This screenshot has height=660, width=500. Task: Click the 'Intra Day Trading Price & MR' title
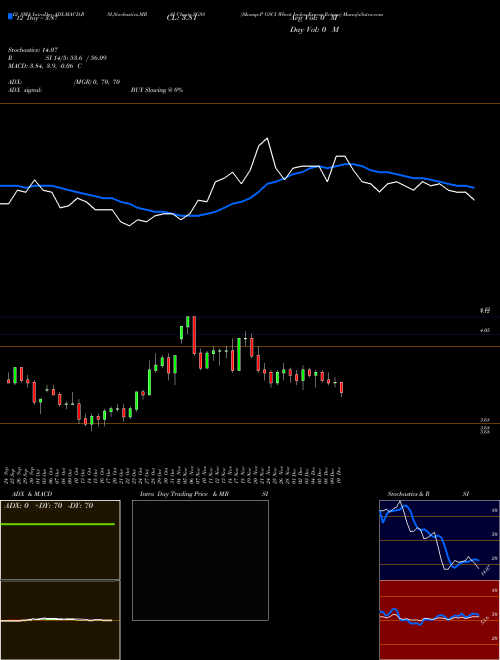point(184,494)
